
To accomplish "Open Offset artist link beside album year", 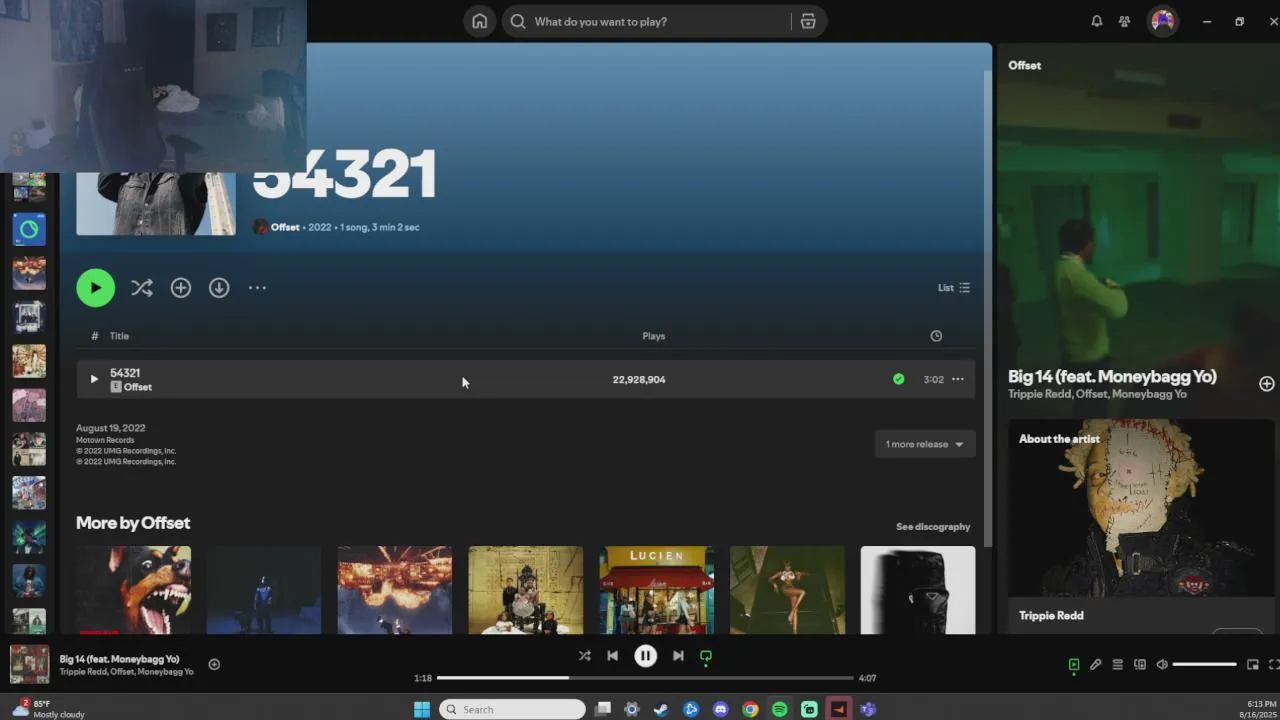I will click(285, 227).
